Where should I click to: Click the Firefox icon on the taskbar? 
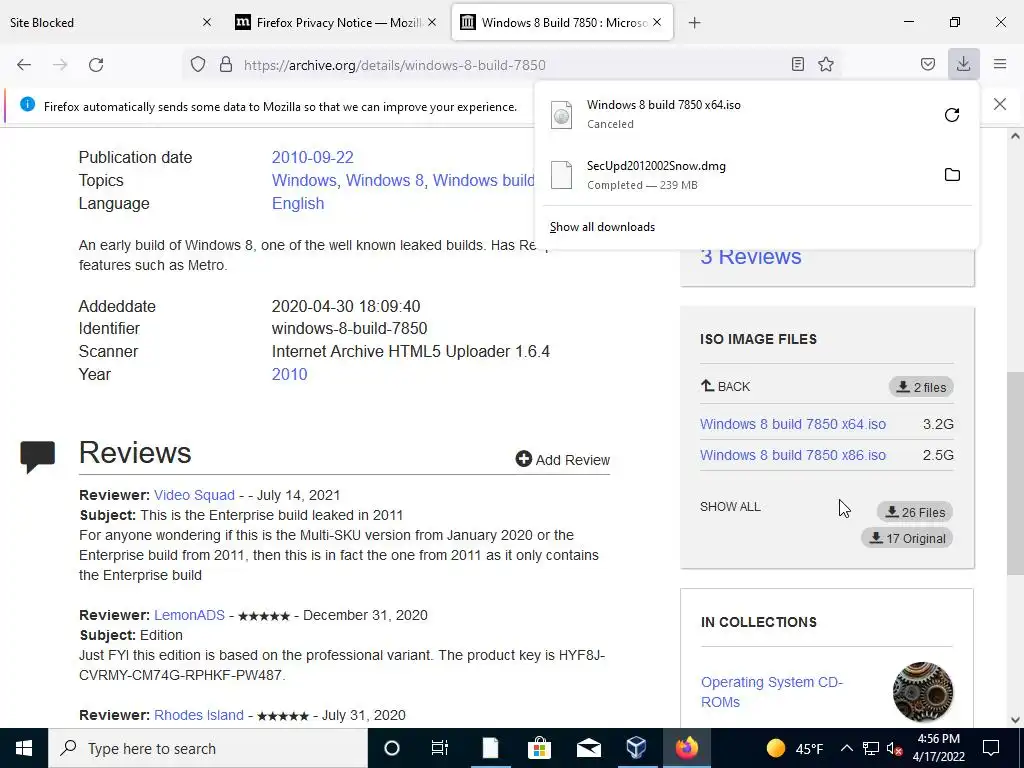pos(686,748)
